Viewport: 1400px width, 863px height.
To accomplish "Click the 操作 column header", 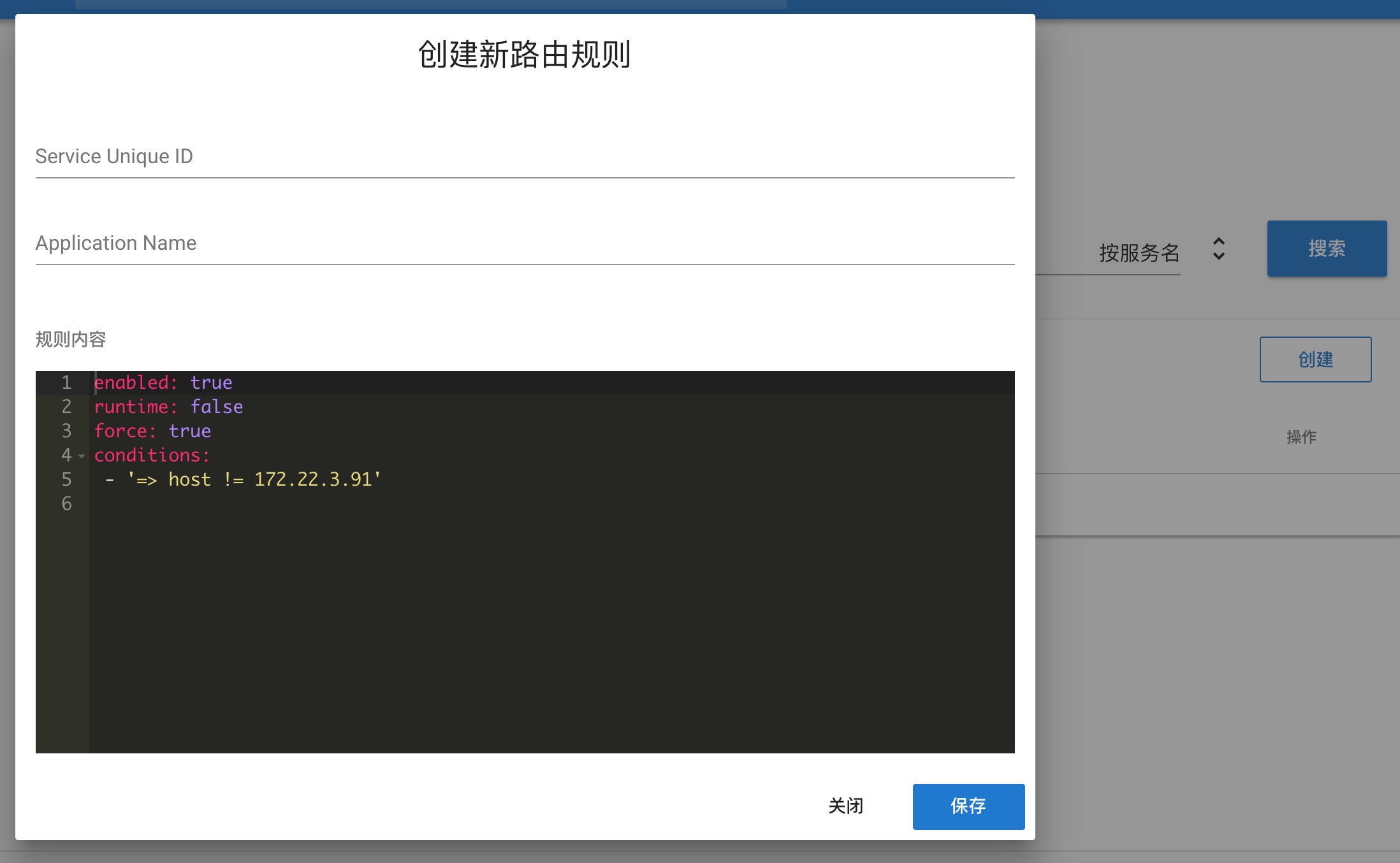I will (1301, 437).
